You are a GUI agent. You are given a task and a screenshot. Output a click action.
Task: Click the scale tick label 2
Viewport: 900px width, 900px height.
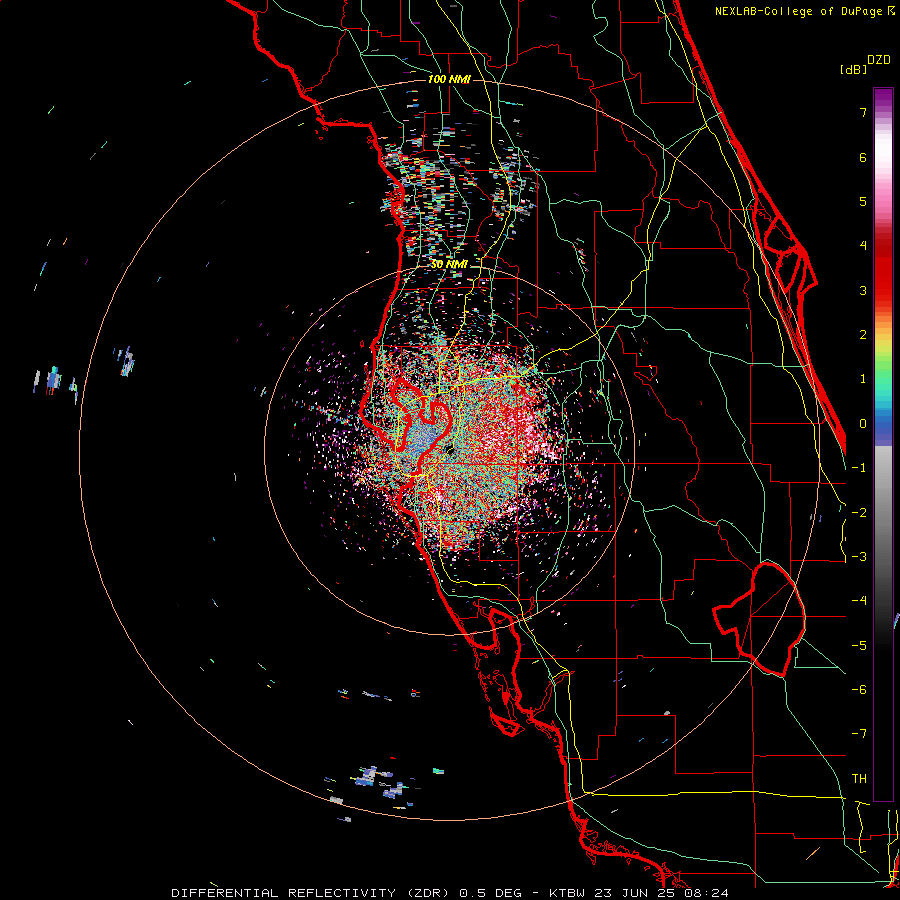(863, 335)
